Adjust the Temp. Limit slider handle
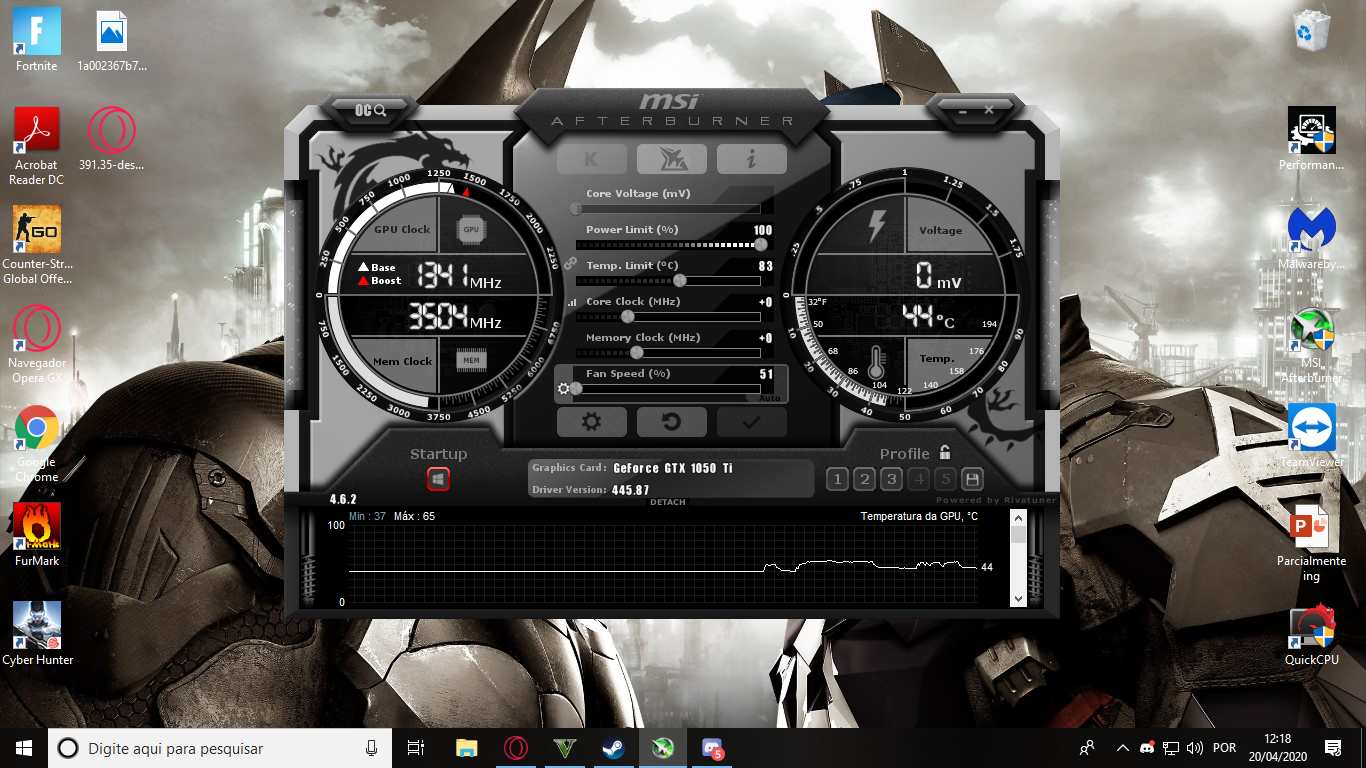1366x768 pixels. pyautogui.click(x=680, y=281)
